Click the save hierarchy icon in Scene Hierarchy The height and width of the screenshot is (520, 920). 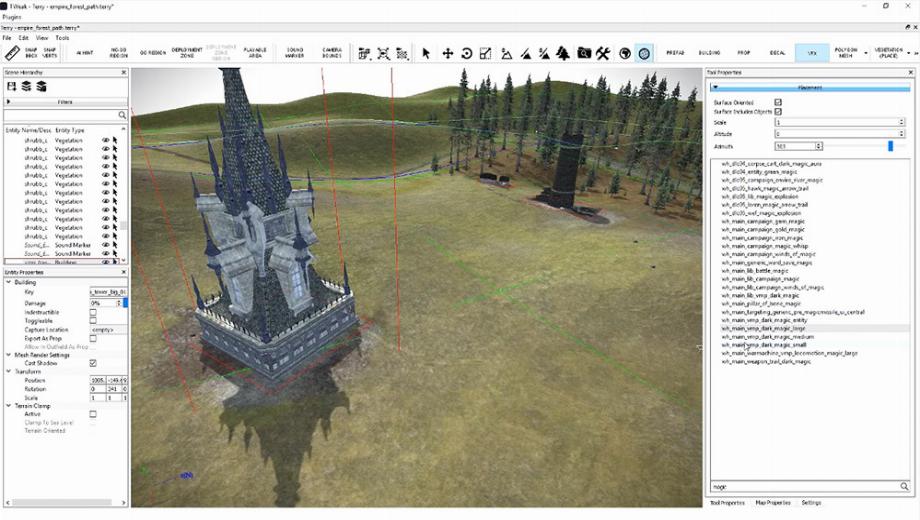pos(12,86)
